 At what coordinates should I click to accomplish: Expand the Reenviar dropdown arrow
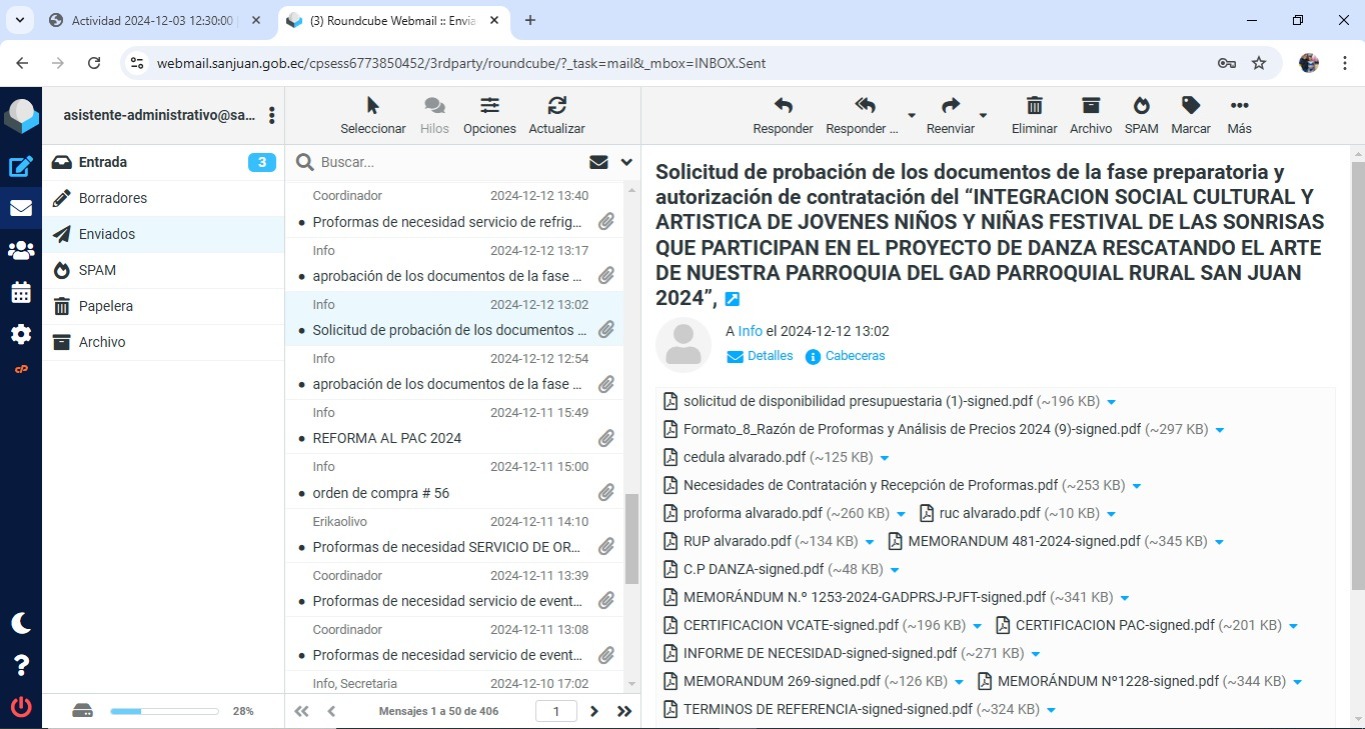tap(983, 116)
